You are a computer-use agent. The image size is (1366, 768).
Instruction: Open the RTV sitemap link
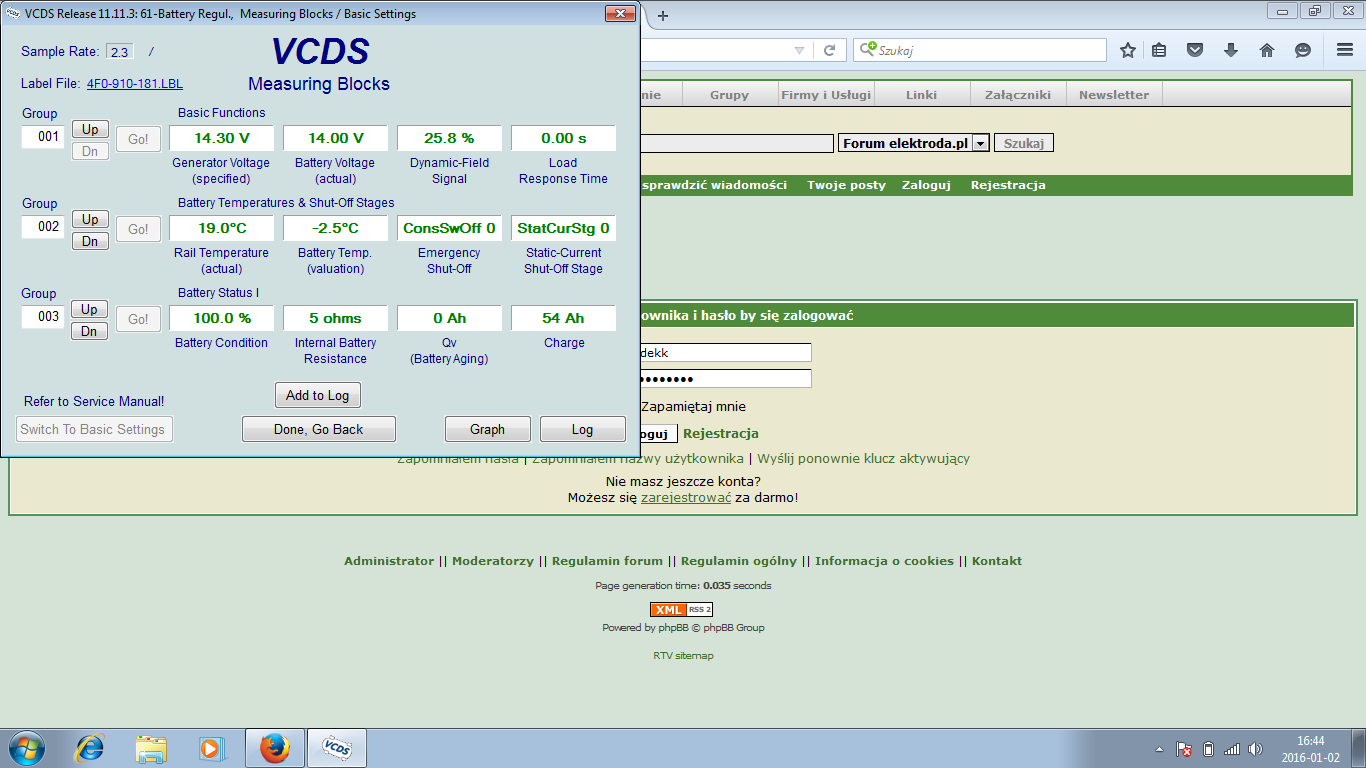[x=683, y=656]
